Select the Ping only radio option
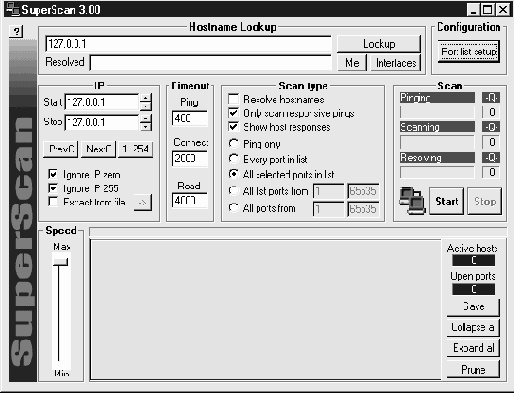This screenshot has width=514, height=393. point(234,143)
